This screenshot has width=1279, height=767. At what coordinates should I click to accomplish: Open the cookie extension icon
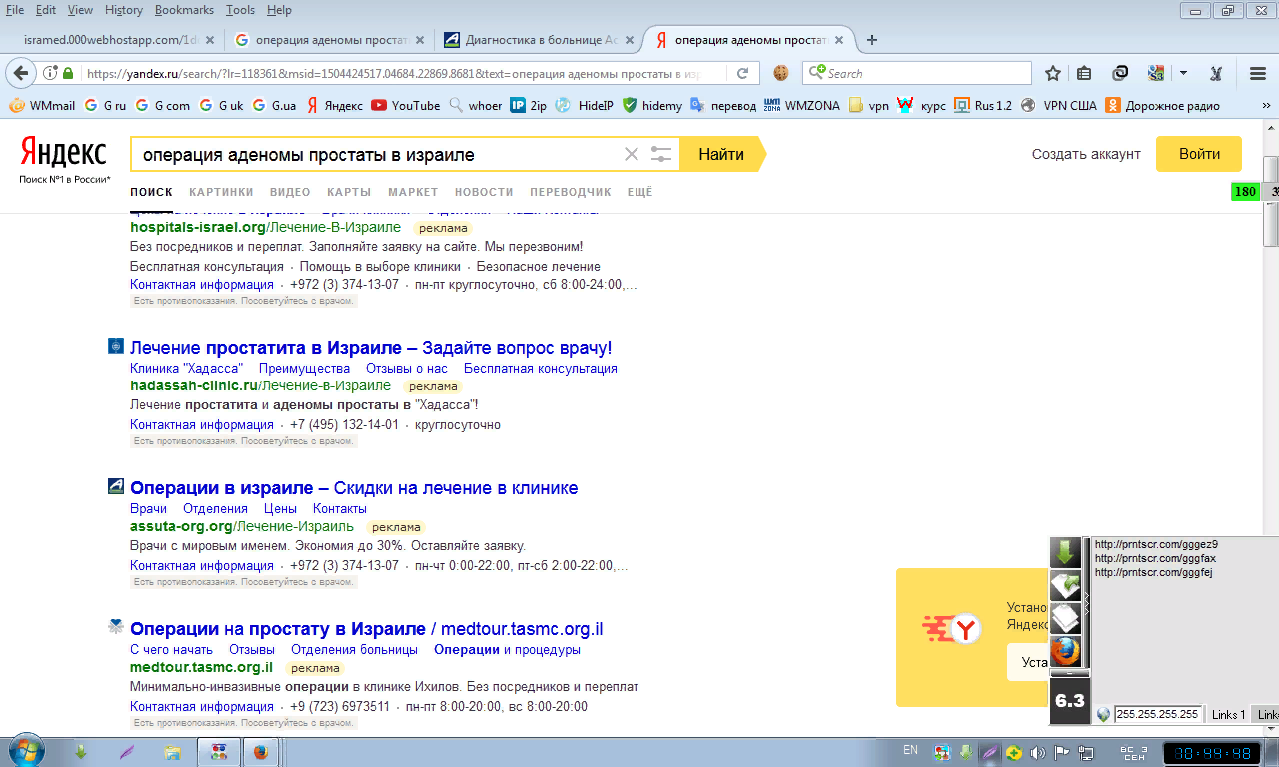[x=781, y=73]
